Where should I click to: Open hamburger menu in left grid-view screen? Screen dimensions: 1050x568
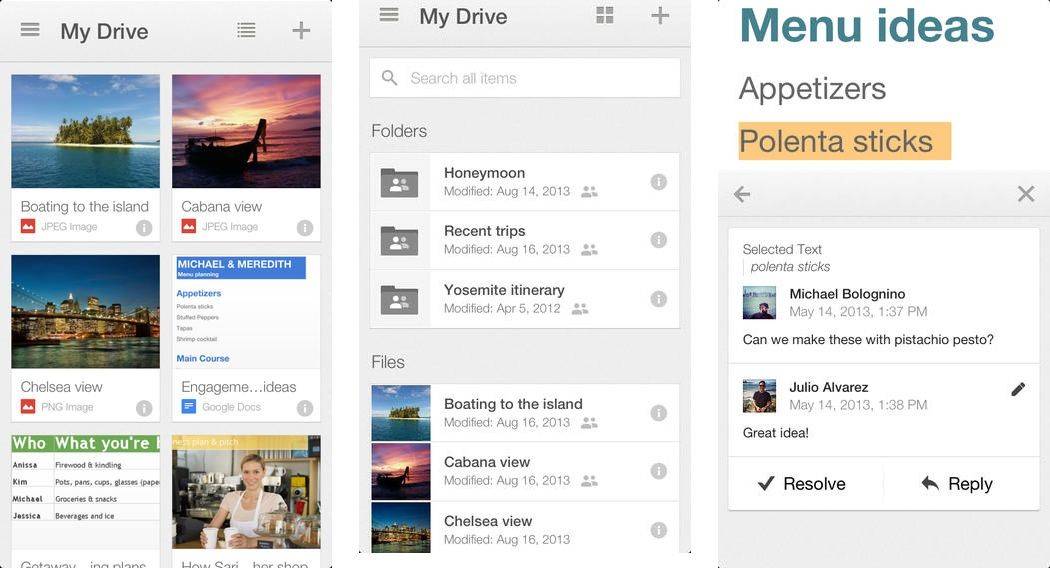coord(29,29)
